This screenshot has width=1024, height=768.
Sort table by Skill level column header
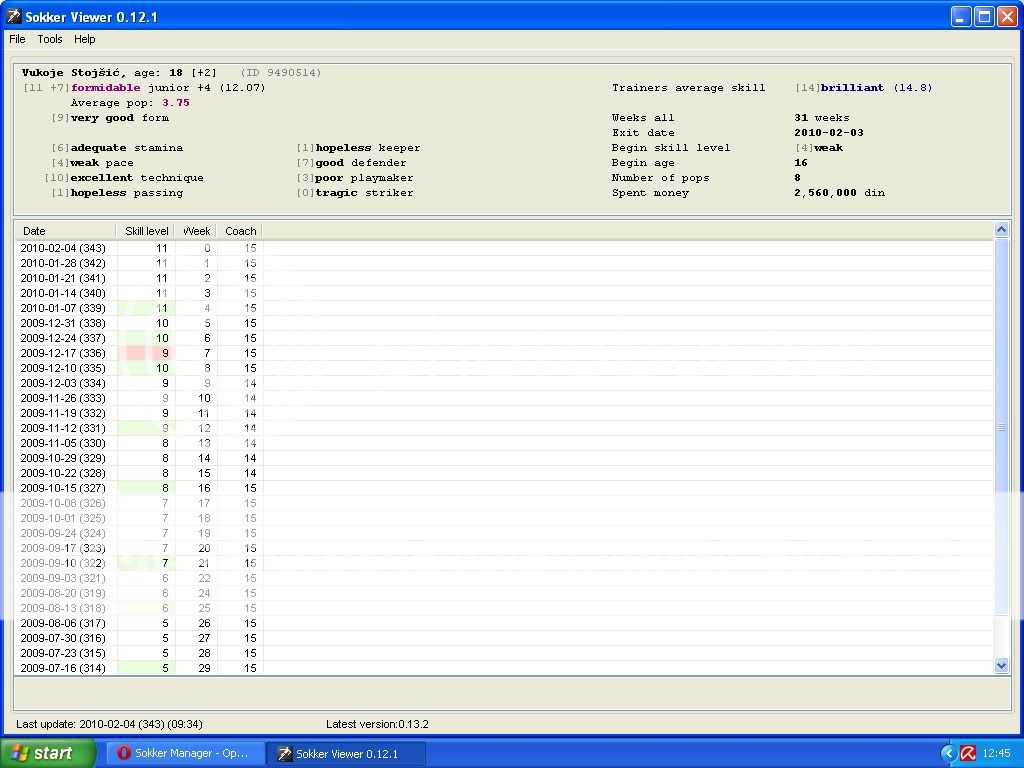146,231
